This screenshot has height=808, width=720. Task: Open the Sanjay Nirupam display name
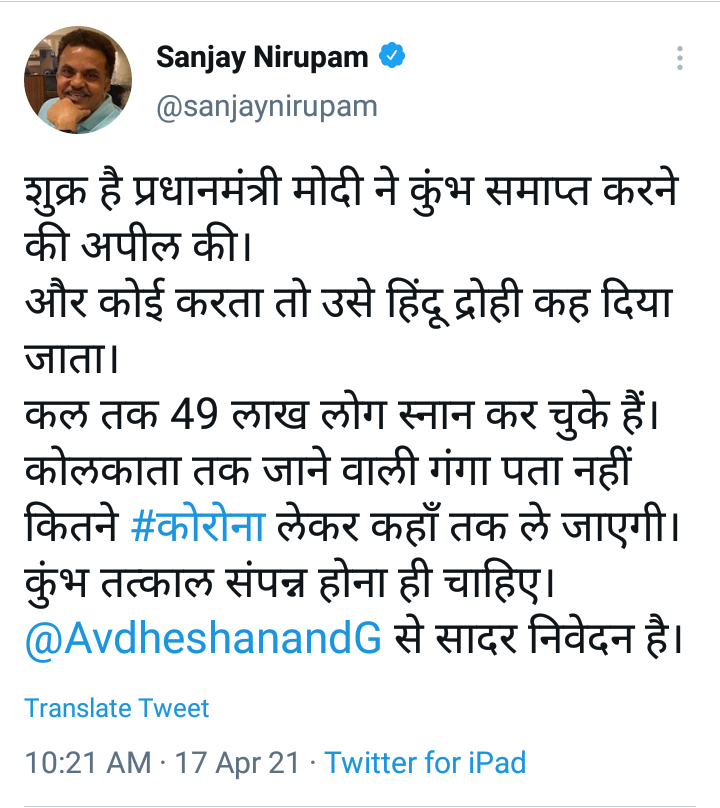tap(263, 59)
